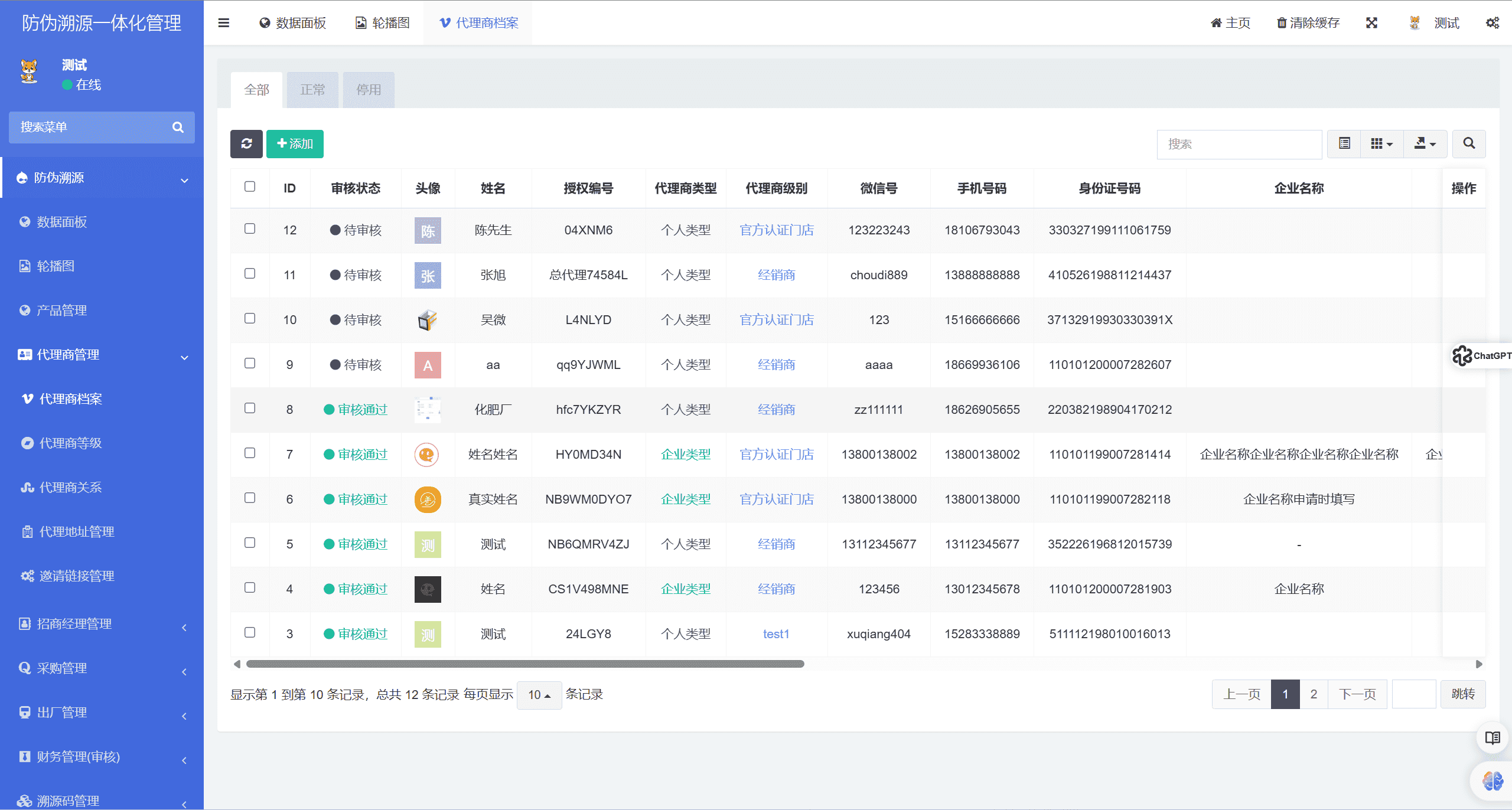Screen dimensions: 1512x810
Task: Collapse the 代理商管理 sidebar group
Action: (102, 355)
